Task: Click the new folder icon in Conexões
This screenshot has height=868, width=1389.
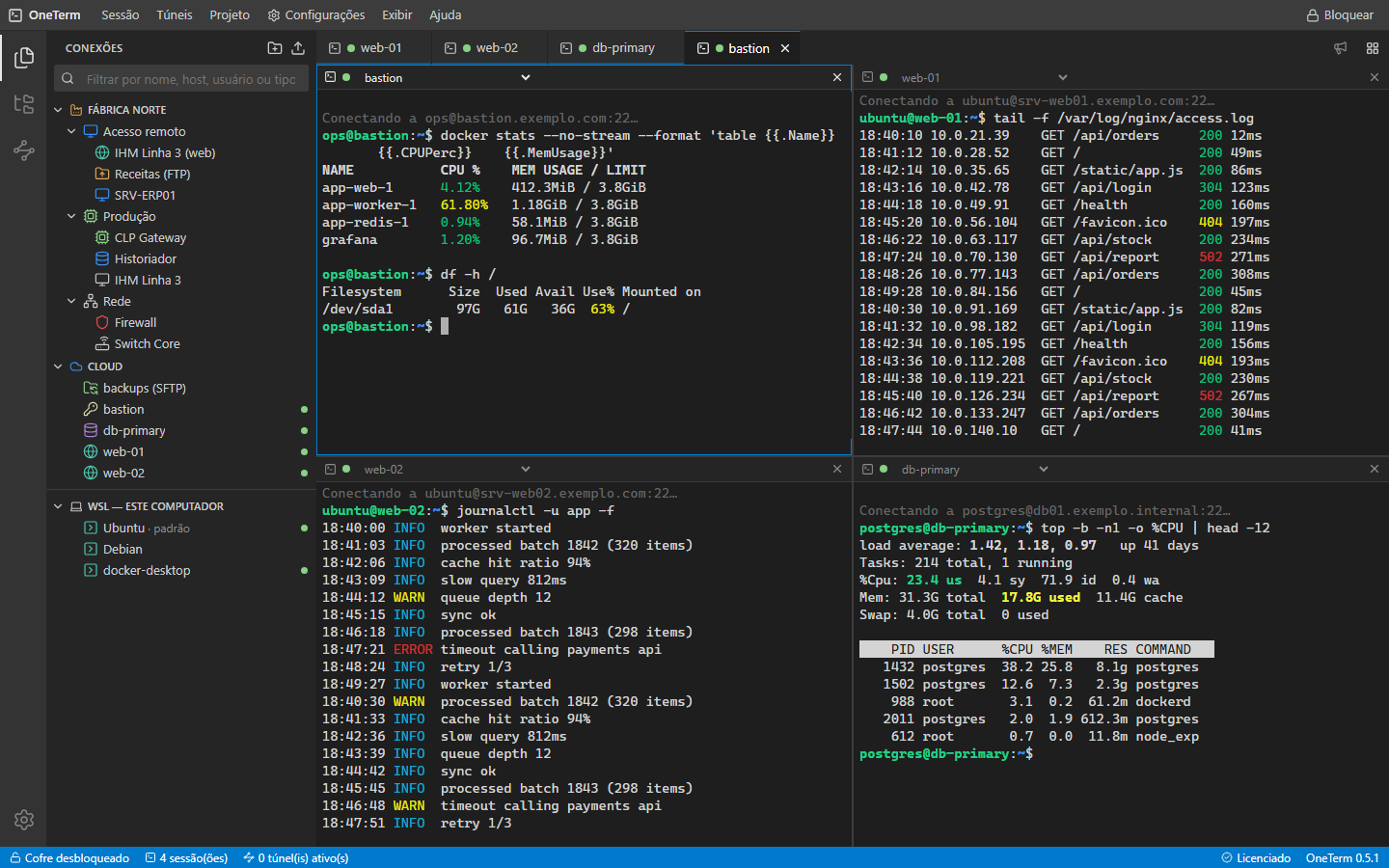Action: [x=275, y=48]
